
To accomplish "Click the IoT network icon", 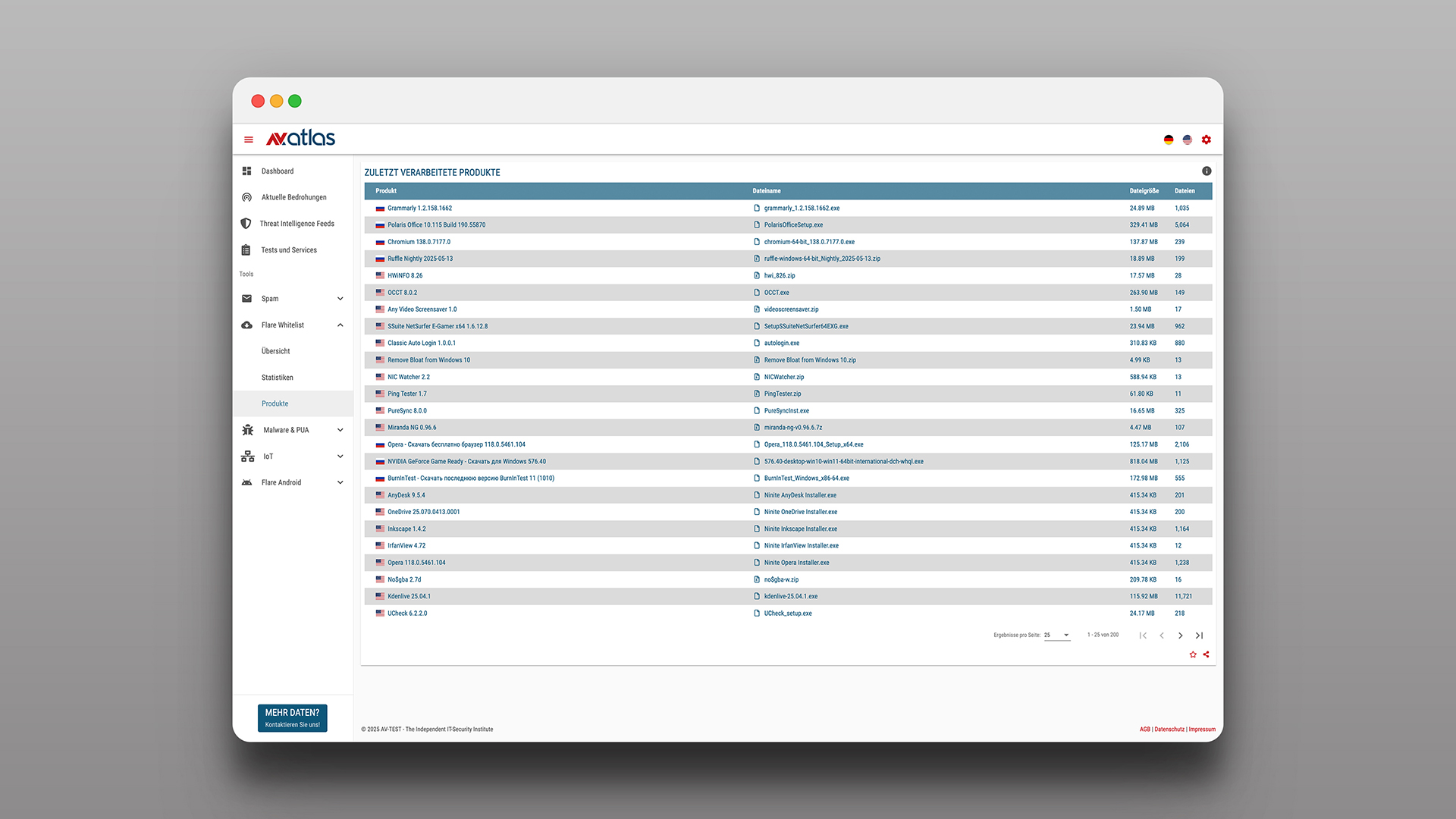I will [x=247, y=457].
